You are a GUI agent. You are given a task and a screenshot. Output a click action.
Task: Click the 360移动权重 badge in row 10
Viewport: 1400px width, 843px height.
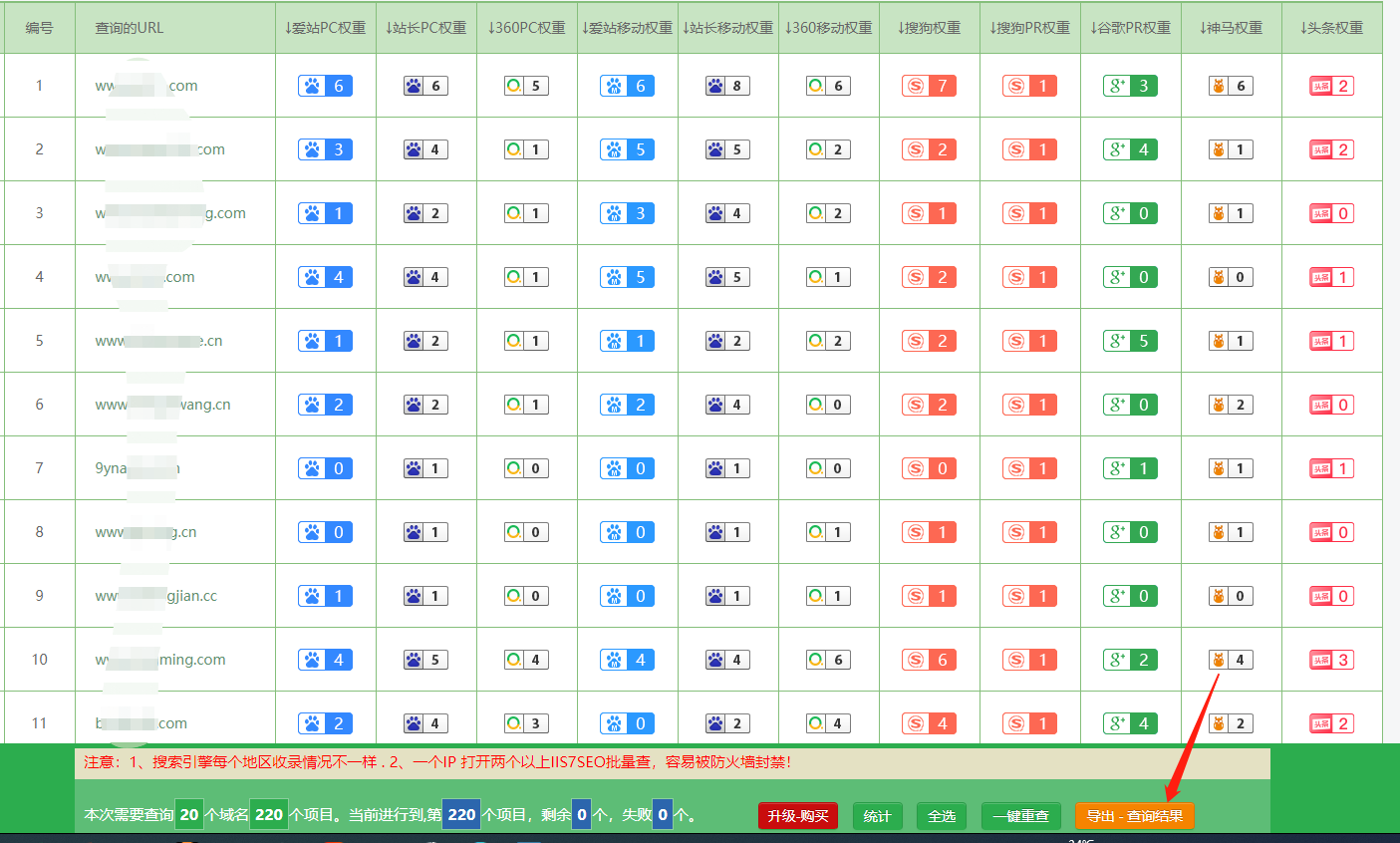click(x=828, y=660)
